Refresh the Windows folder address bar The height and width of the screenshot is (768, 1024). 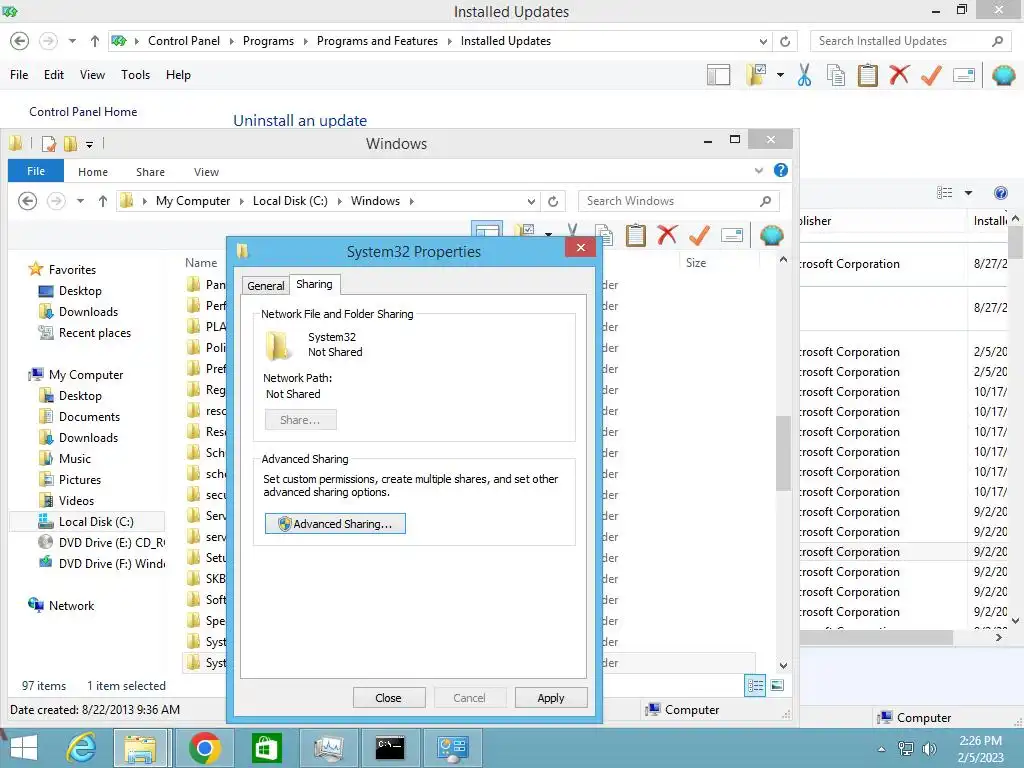553,201
